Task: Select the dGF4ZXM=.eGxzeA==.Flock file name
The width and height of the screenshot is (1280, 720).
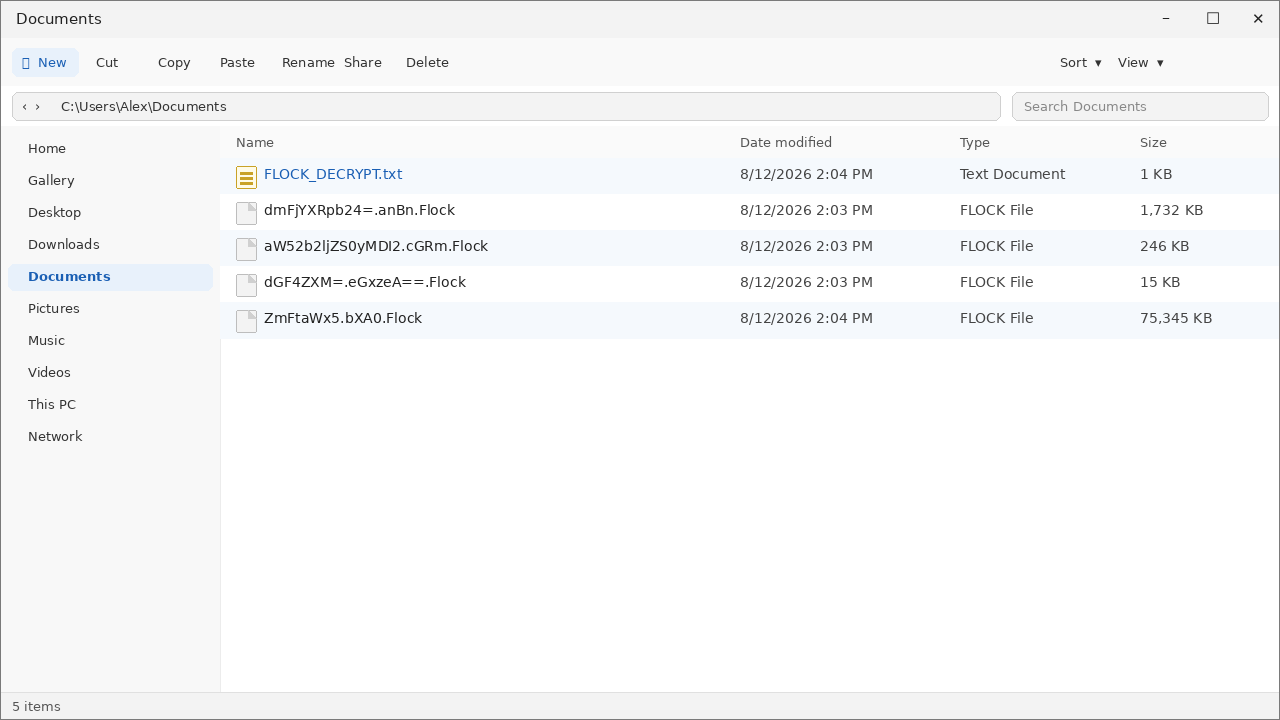Action: [x=365, y=282]
